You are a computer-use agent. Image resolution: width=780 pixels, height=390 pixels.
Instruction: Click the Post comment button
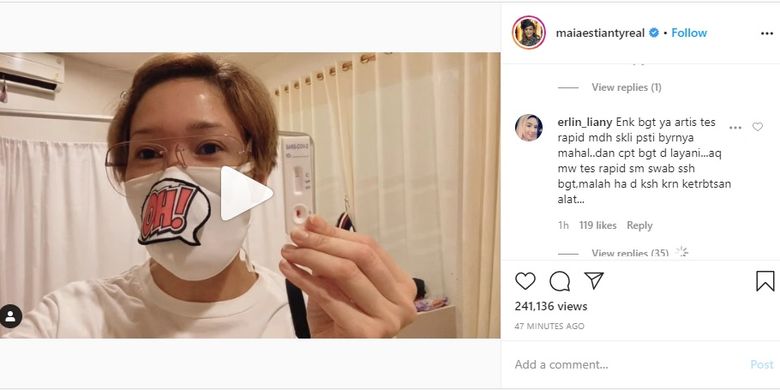[x=762, y=365]
